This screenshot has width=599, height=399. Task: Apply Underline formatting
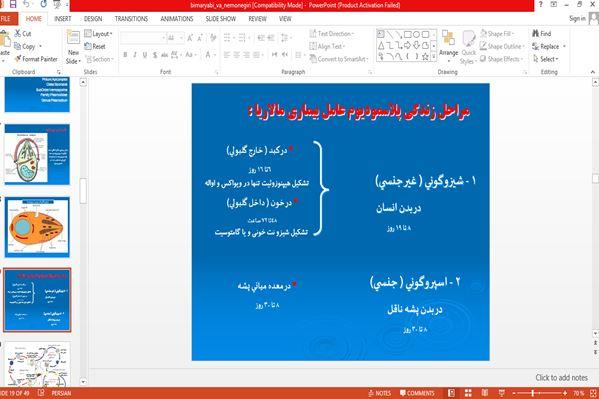[145, 55]
